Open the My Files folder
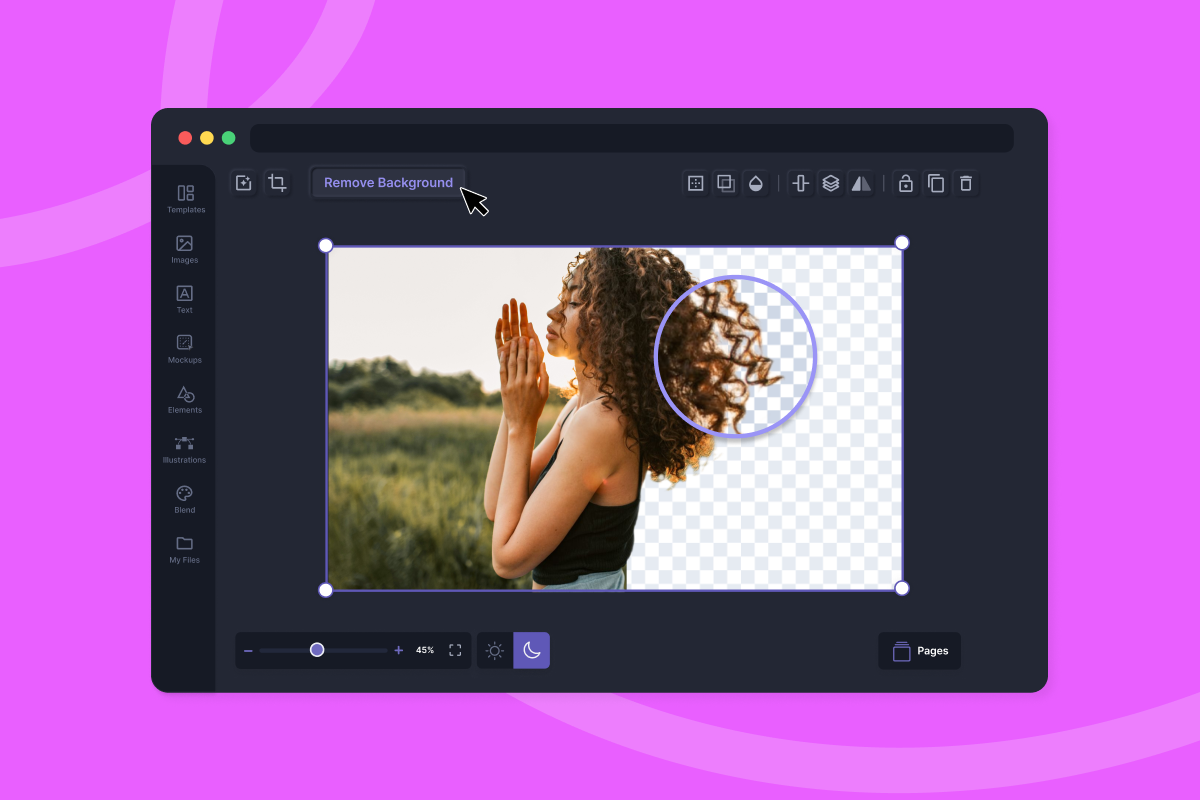Viewport: 1200px width, 800px height. coord(185,548)
